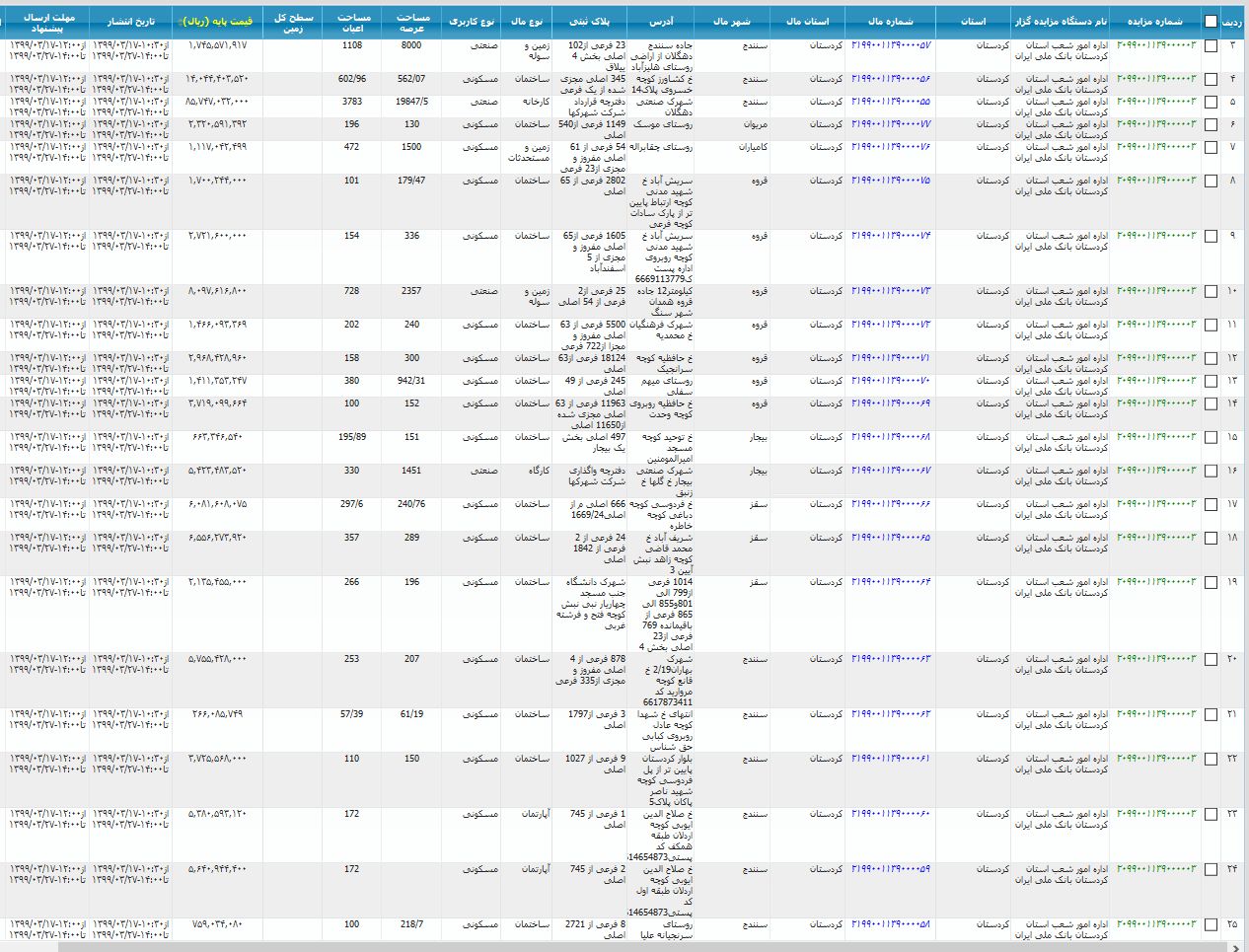Click property number link ending in ۶۴
Screen dimensions: 1249x952
(890, 582)
